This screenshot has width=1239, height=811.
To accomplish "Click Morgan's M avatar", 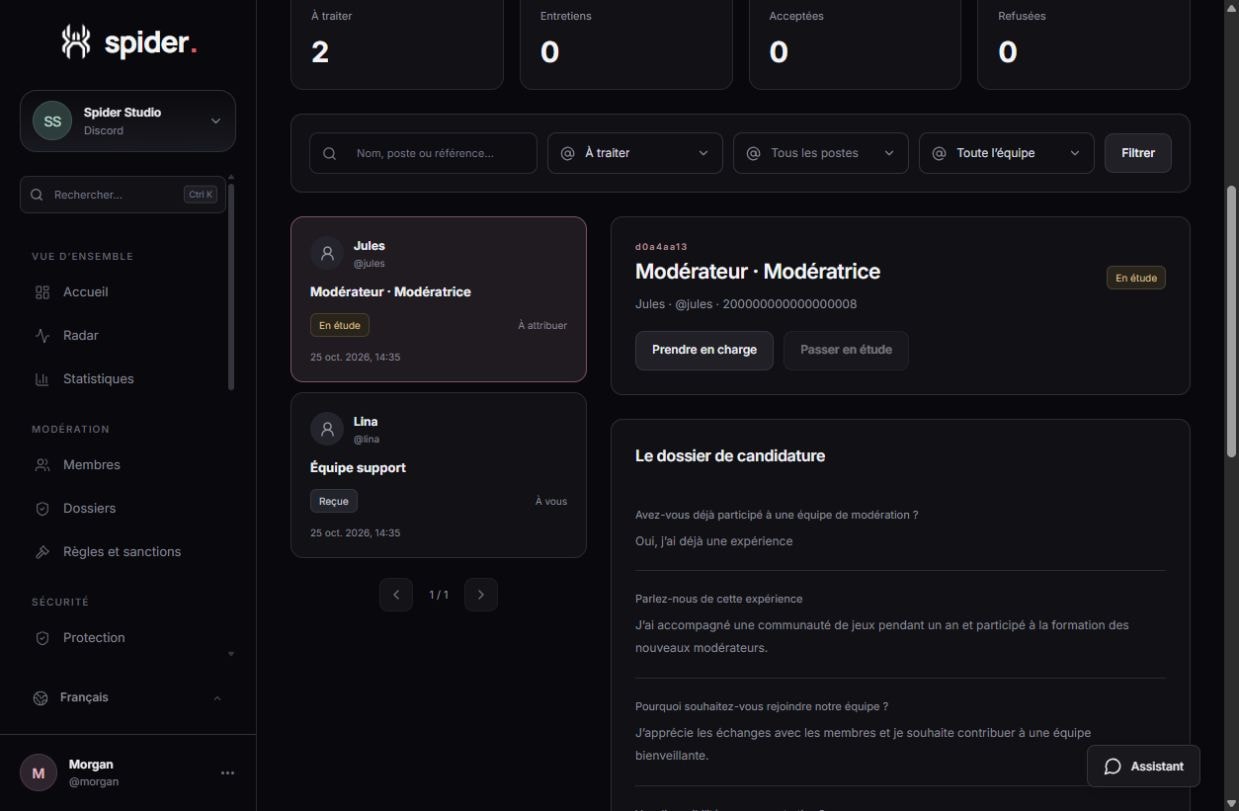I will (39, 773).
